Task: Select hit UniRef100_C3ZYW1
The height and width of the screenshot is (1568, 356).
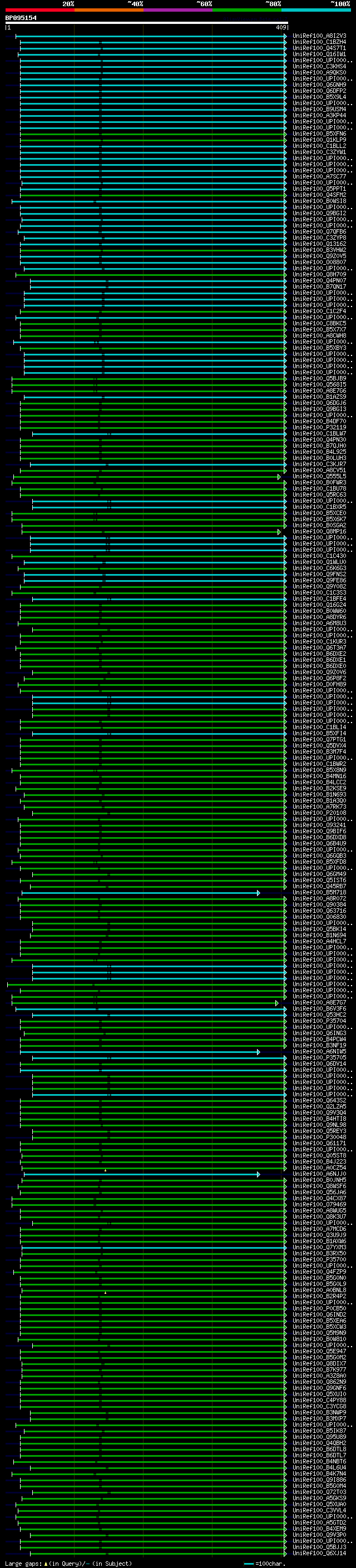Action: pyautogui.click(x=319, y=152)
